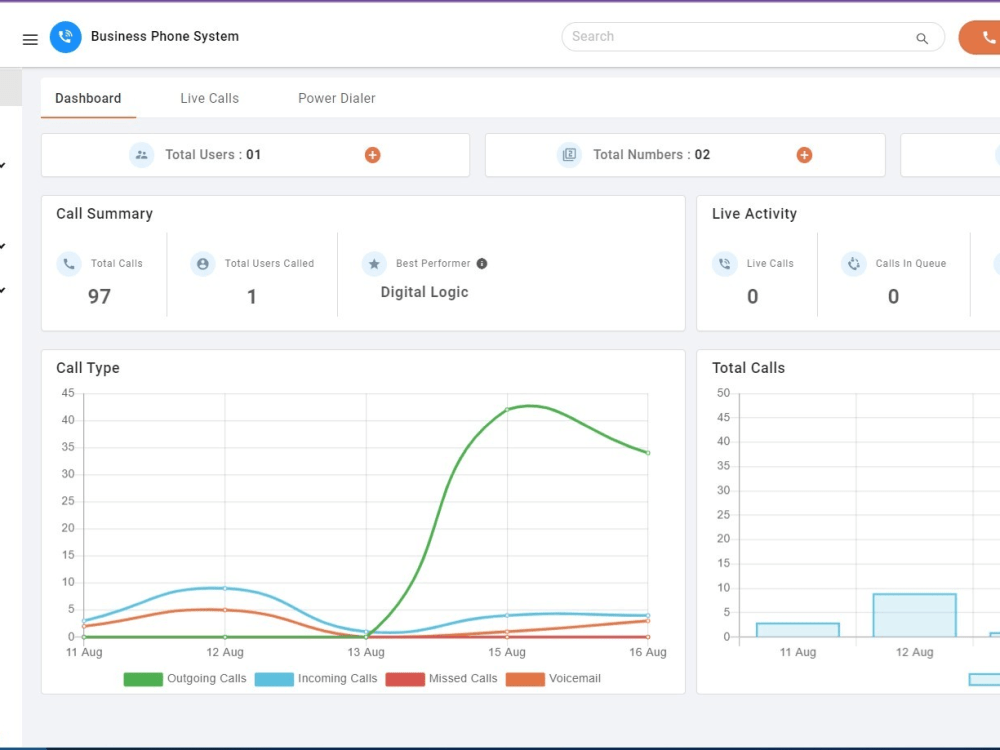Open the hamburger navigation menu
The image size is (1000, 750).
(x=30, y=40)
